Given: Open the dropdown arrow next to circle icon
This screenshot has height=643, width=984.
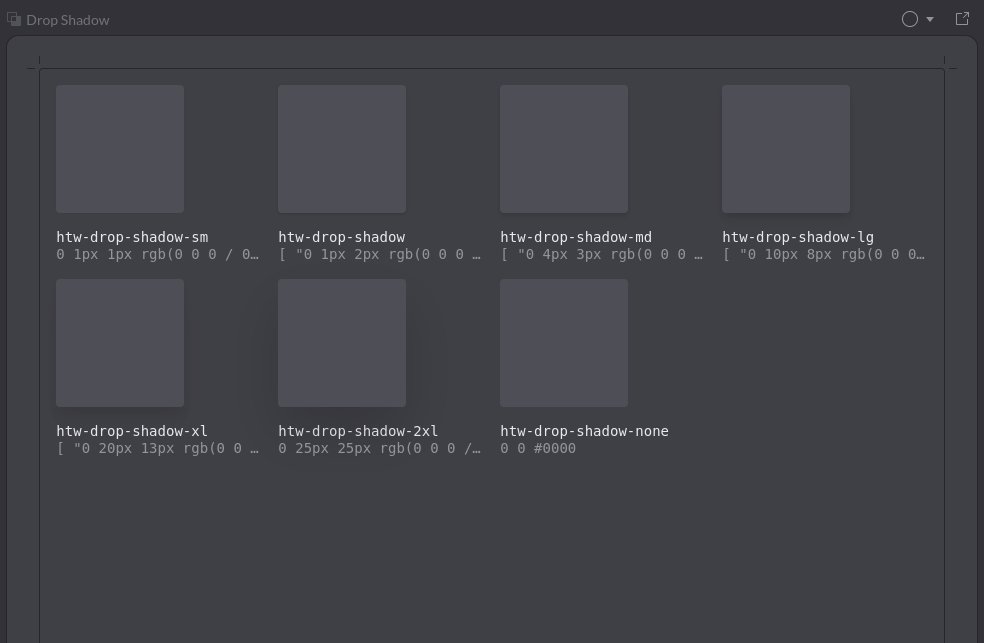Looking at the screenshot, I should click(x=930, y=19).
